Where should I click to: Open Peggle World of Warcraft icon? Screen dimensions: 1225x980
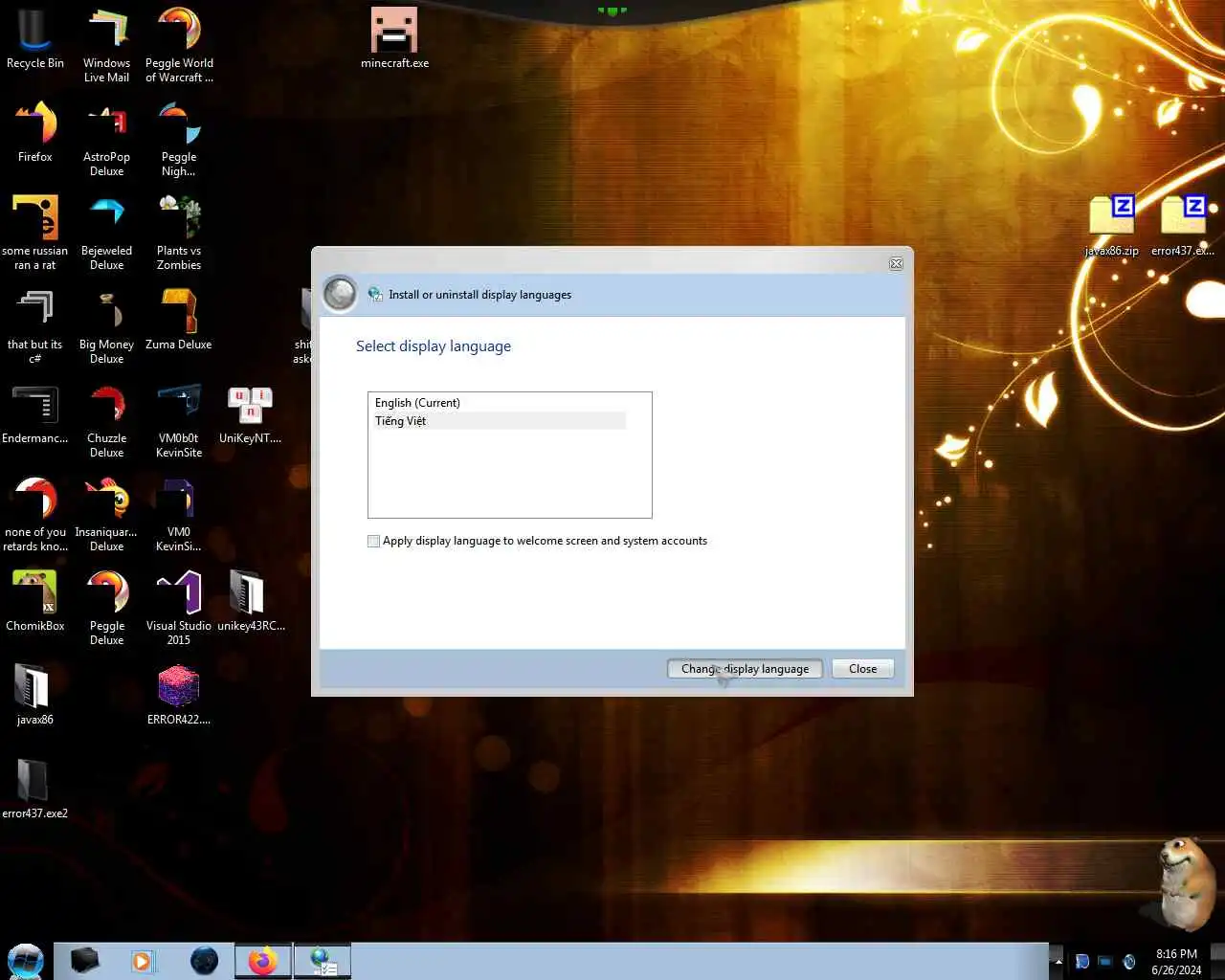(x=179, y=46)
